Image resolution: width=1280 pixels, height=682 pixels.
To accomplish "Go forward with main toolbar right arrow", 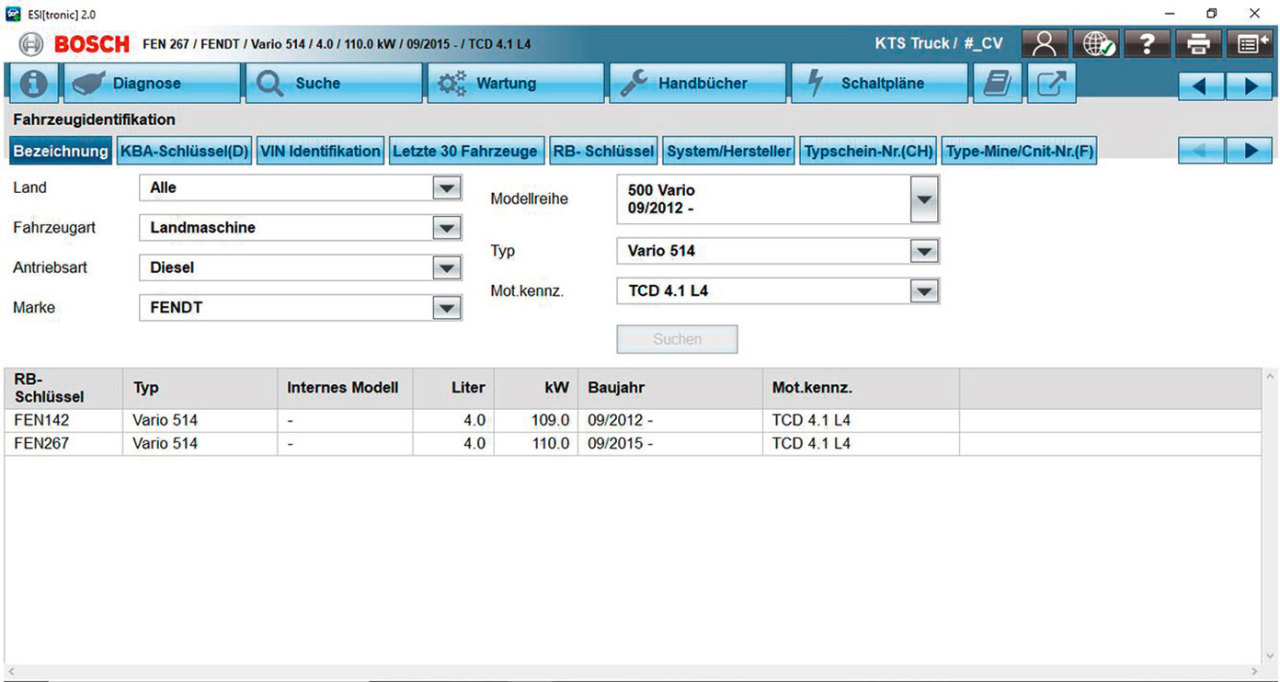I will (x=1250, y=86).
